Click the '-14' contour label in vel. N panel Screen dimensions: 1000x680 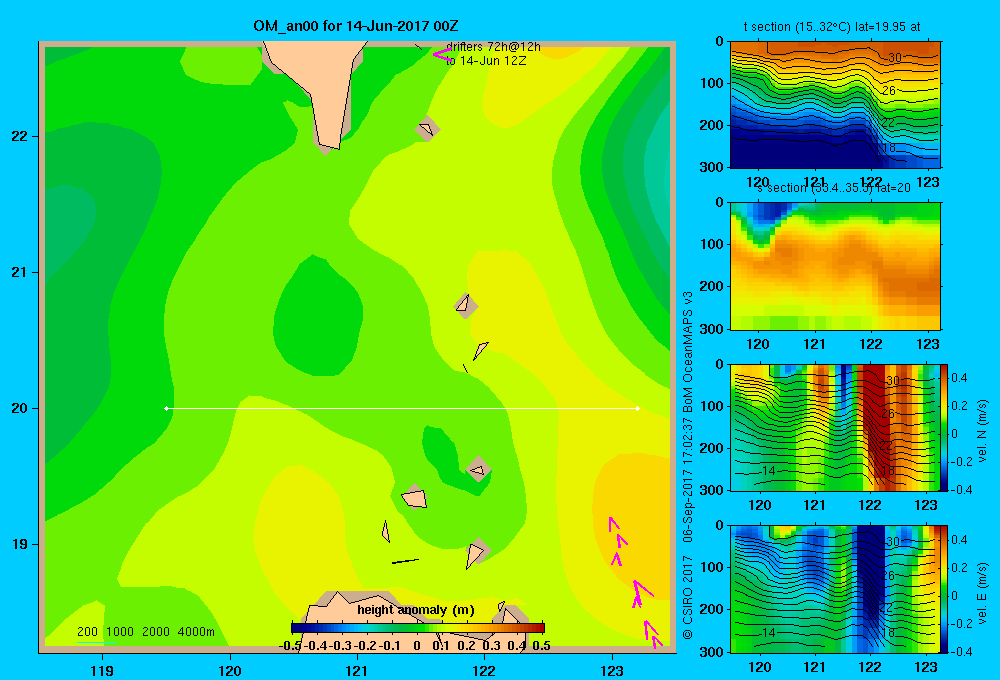click(x=766, y=471)
